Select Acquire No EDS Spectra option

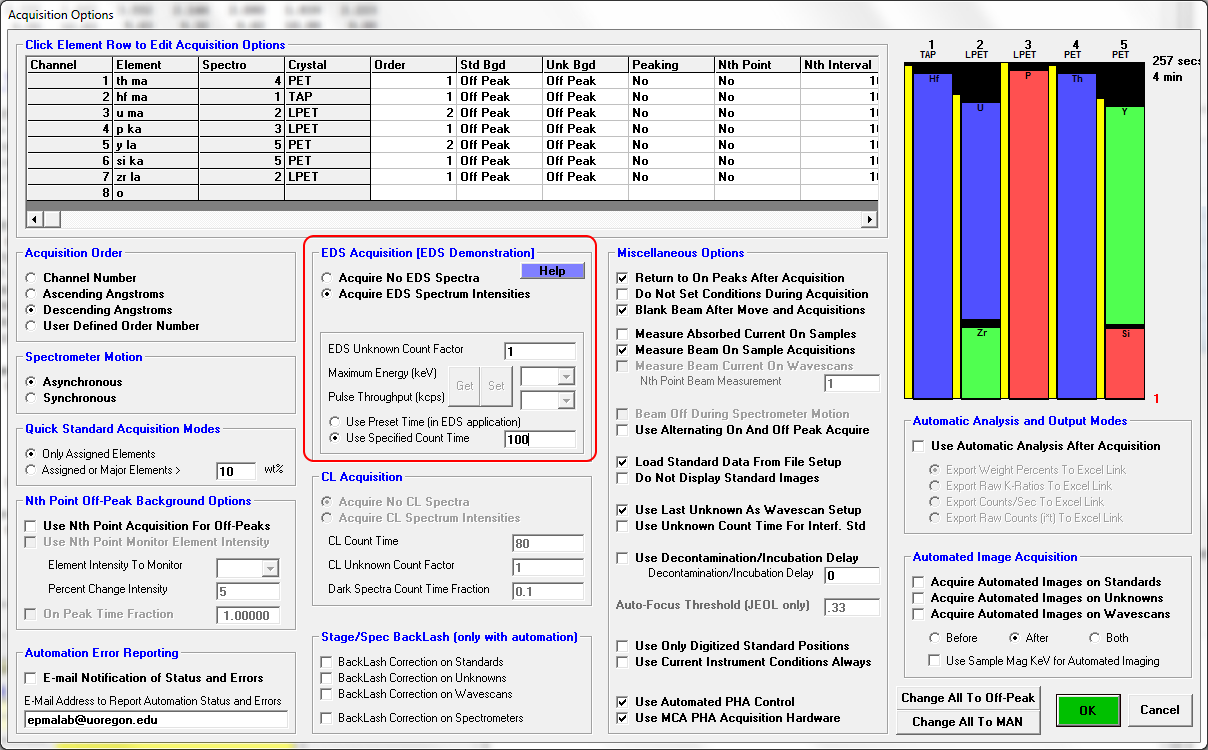pyautogui.click(x=327, y=278)
